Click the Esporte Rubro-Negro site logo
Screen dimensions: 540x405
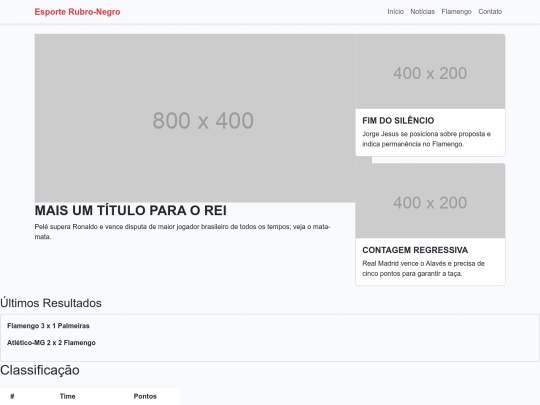tap(77, 12)
